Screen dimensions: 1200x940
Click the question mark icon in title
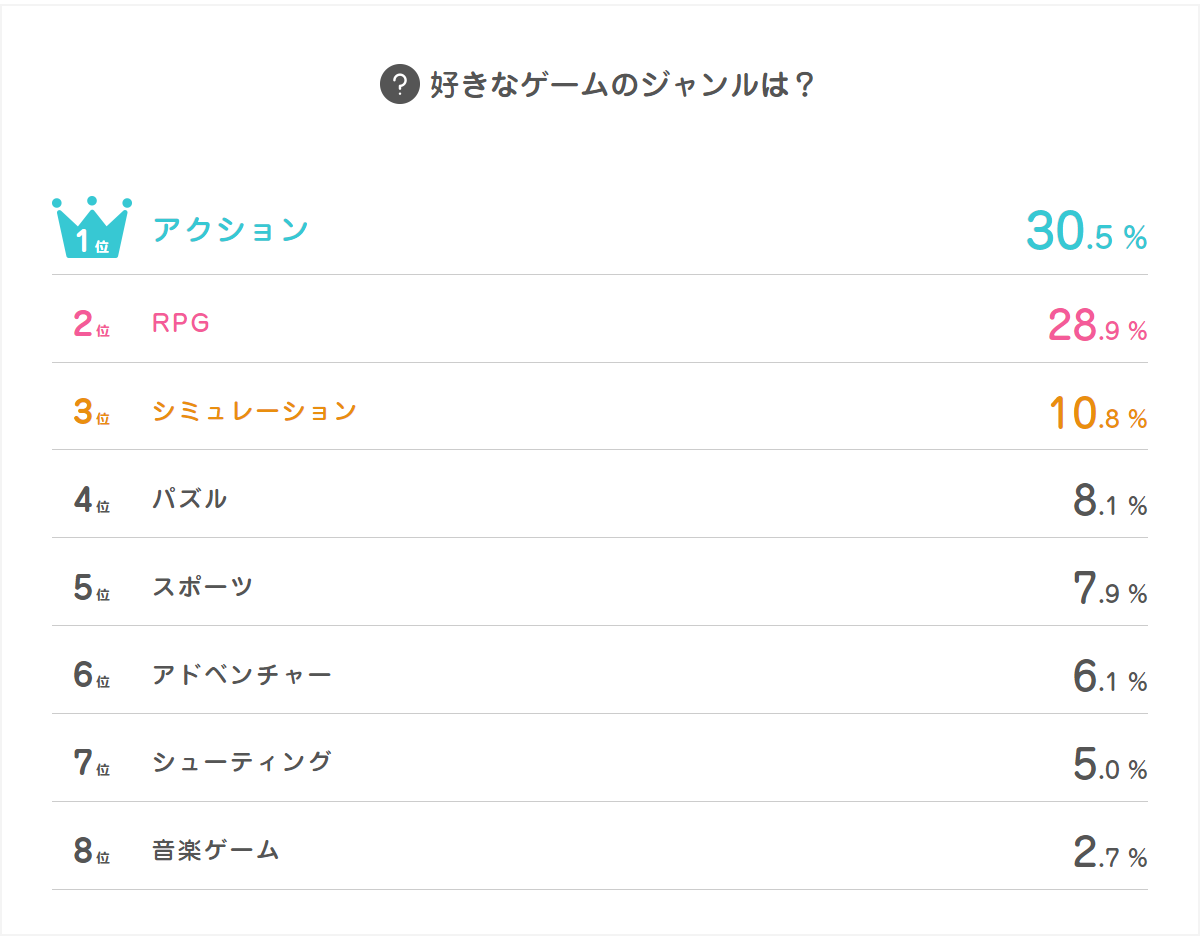(x=399, y=84)
